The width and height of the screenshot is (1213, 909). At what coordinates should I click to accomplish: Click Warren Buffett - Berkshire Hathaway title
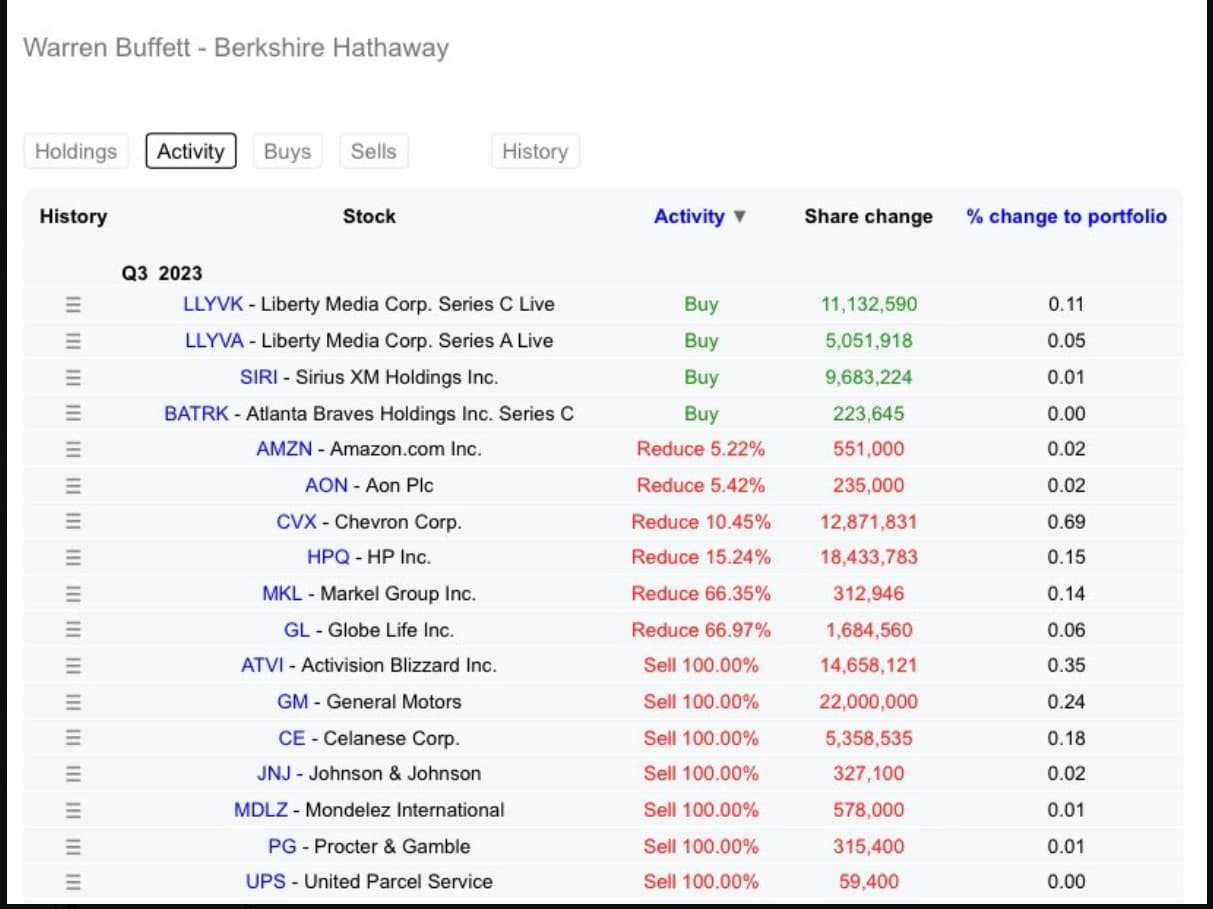pyautogui.click(x=236, y=48)
